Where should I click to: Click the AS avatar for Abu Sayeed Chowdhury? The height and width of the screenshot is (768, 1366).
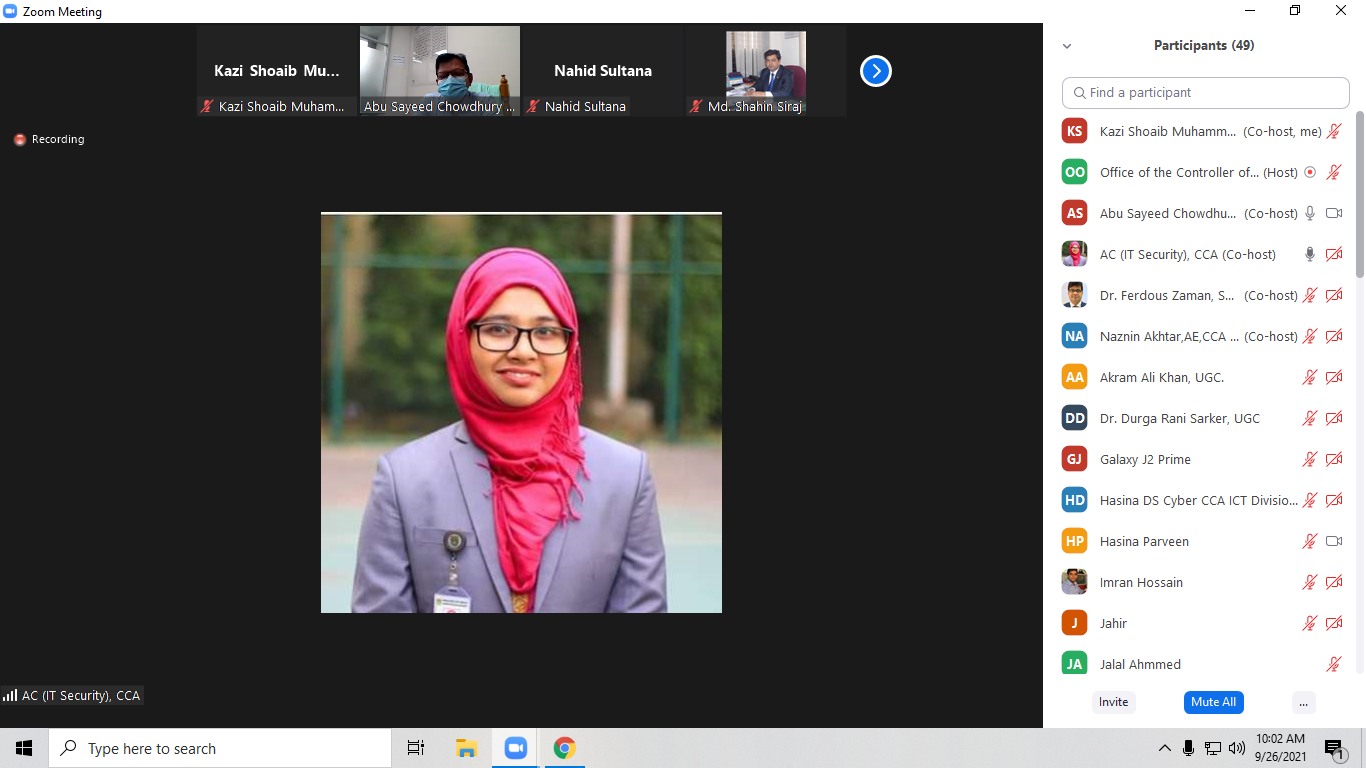[x=1074, y=213]
